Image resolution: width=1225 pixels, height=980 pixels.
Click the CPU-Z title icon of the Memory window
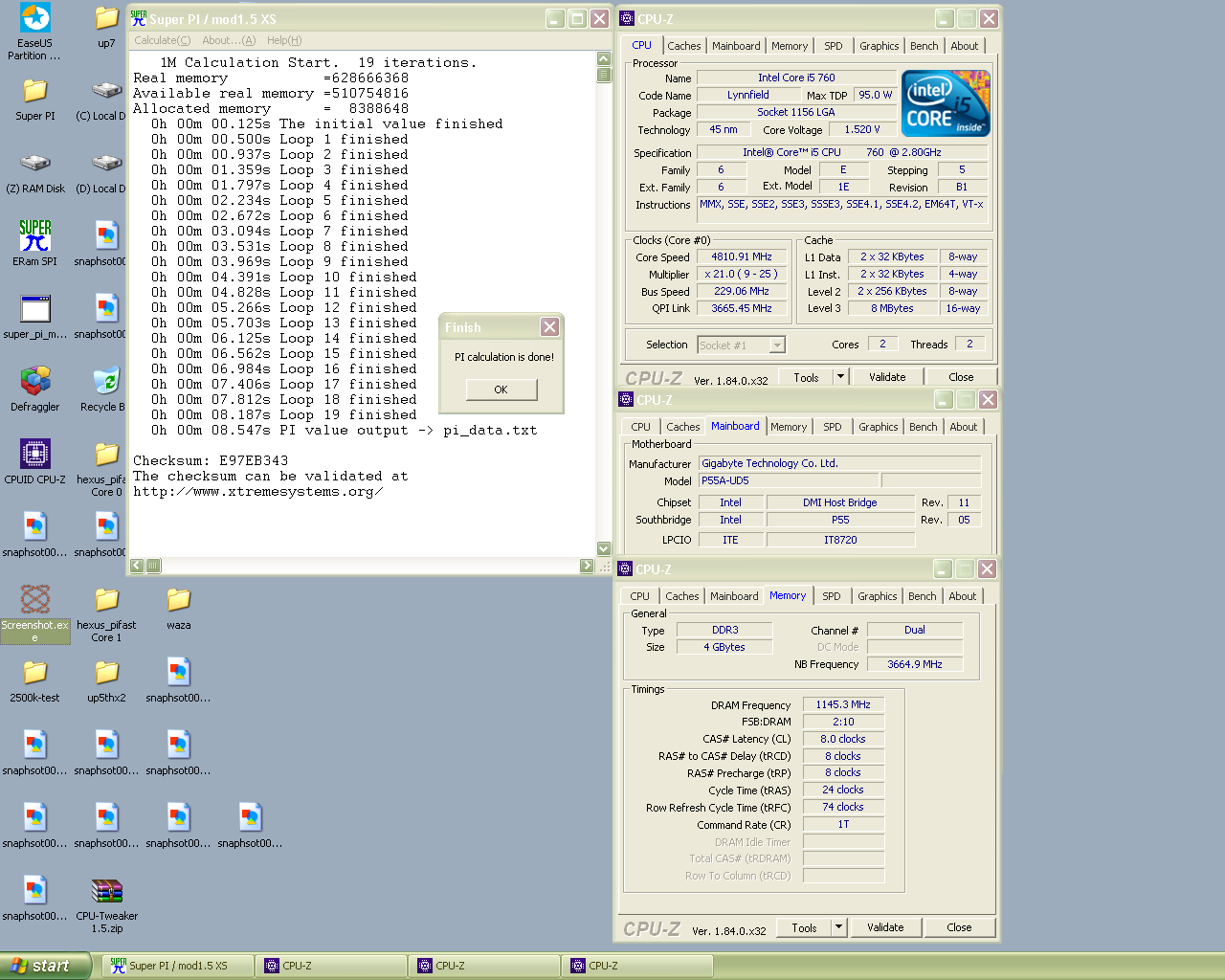click(x=625, y=569)
